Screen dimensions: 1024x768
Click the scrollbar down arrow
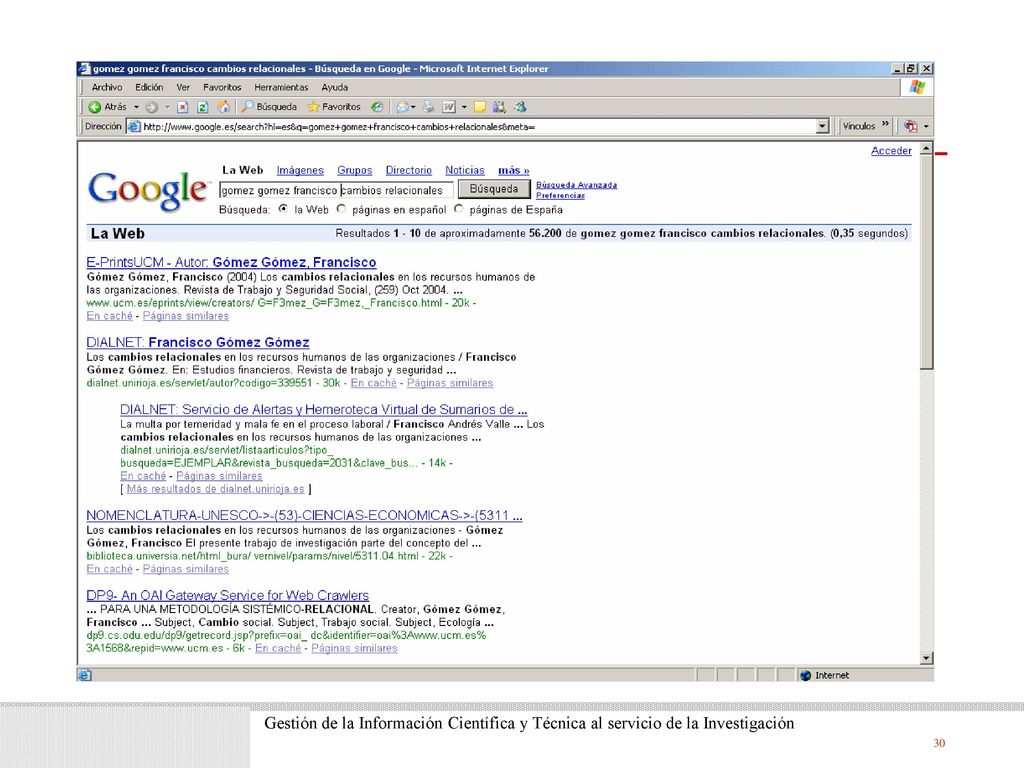926,658
